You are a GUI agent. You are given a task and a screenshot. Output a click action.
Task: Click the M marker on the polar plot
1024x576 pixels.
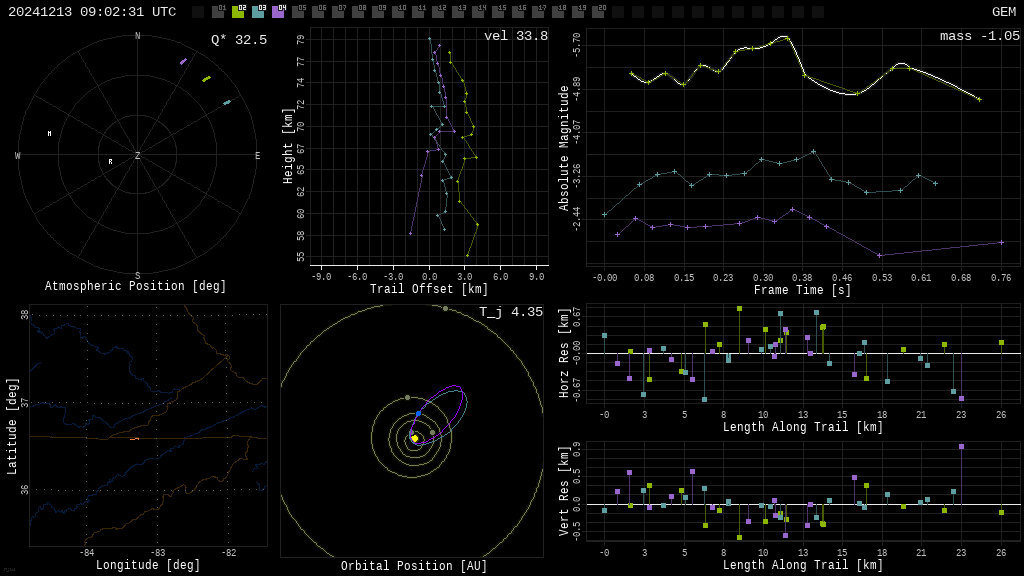tap(49, 133)
